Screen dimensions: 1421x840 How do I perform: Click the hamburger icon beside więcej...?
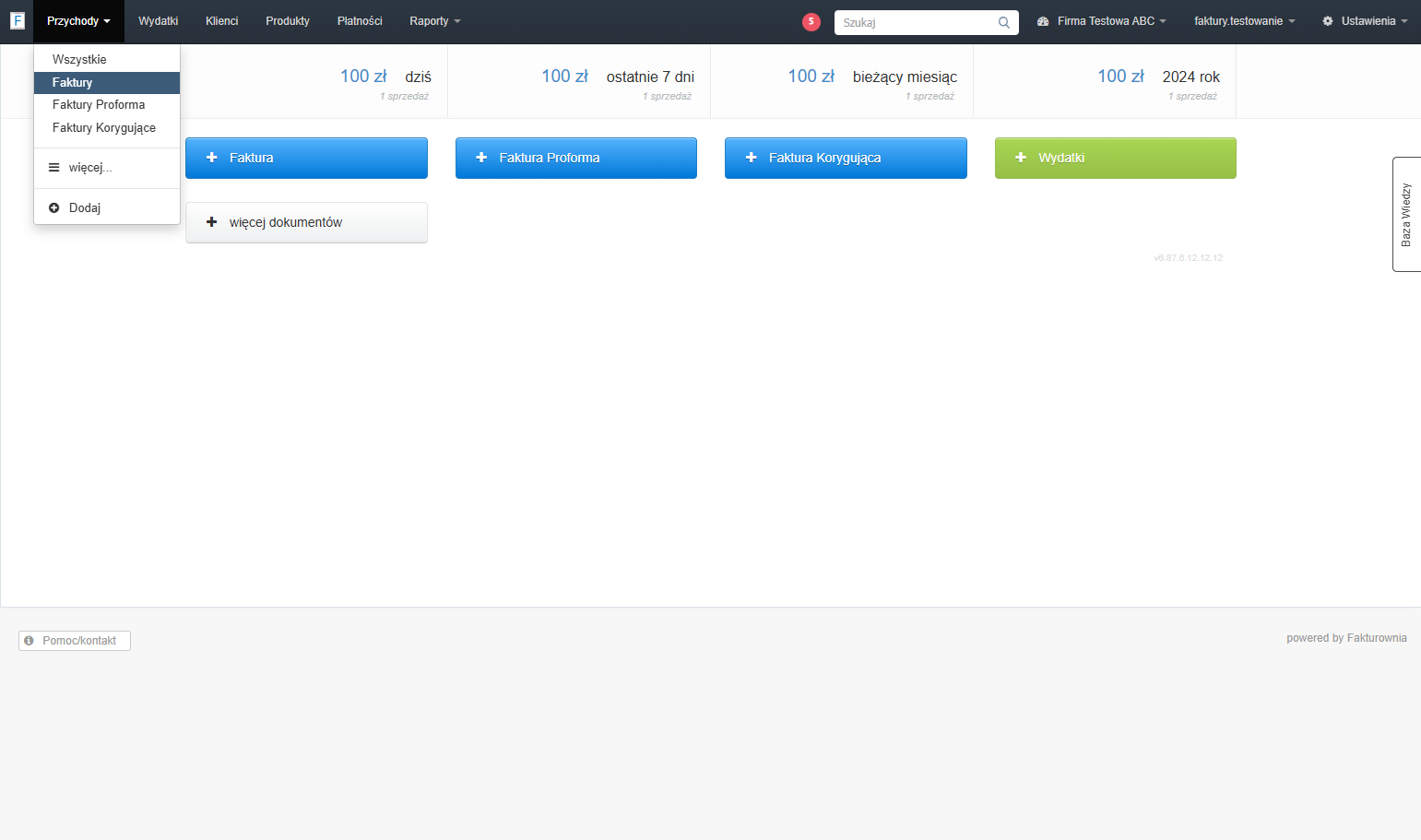click(x=53, y=168)
